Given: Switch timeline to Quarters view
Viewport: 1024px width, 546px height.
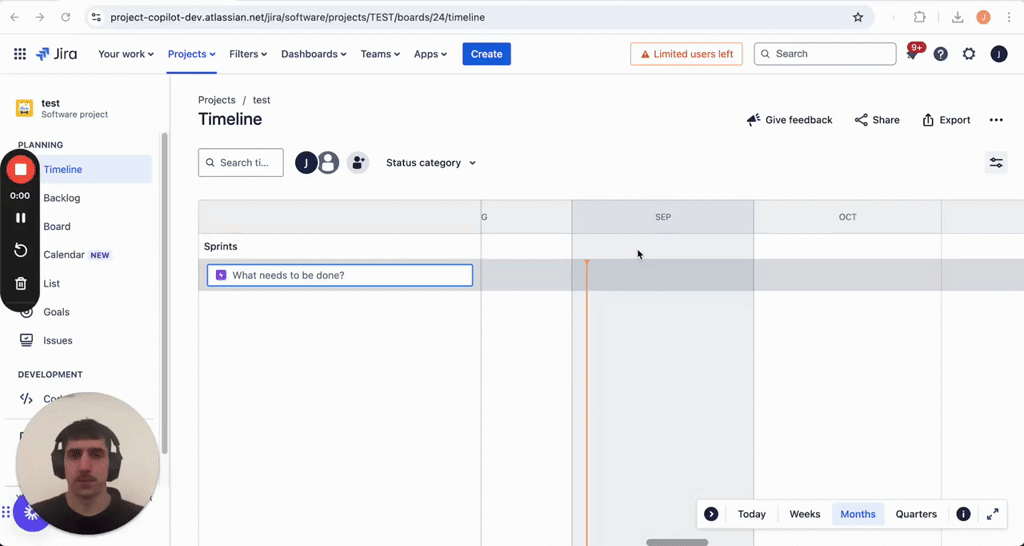Looking at the screenshot, I should point(916,514).
